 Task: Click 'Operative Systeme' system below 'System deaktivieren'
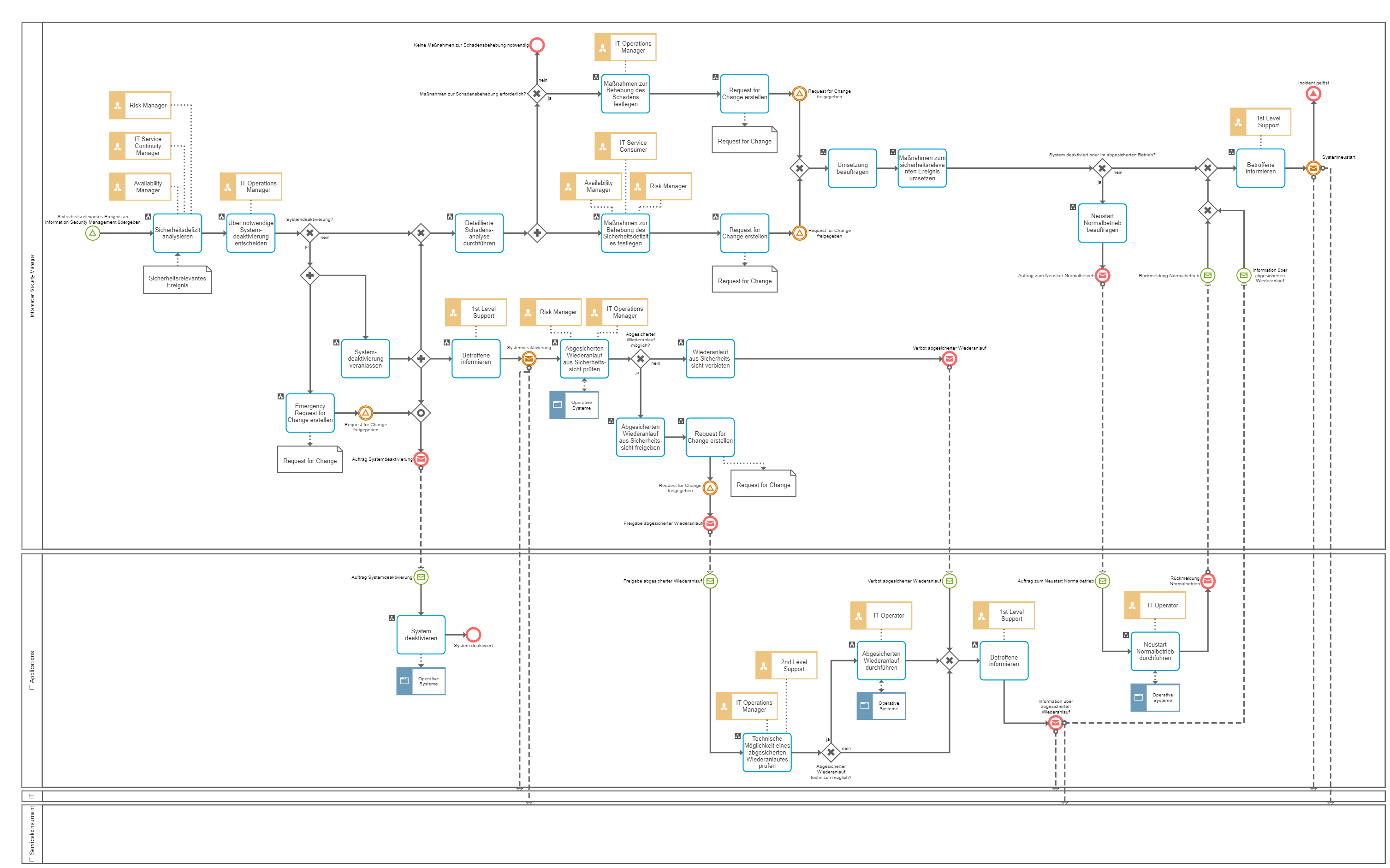pyautogui.click(x=421, y=681)
